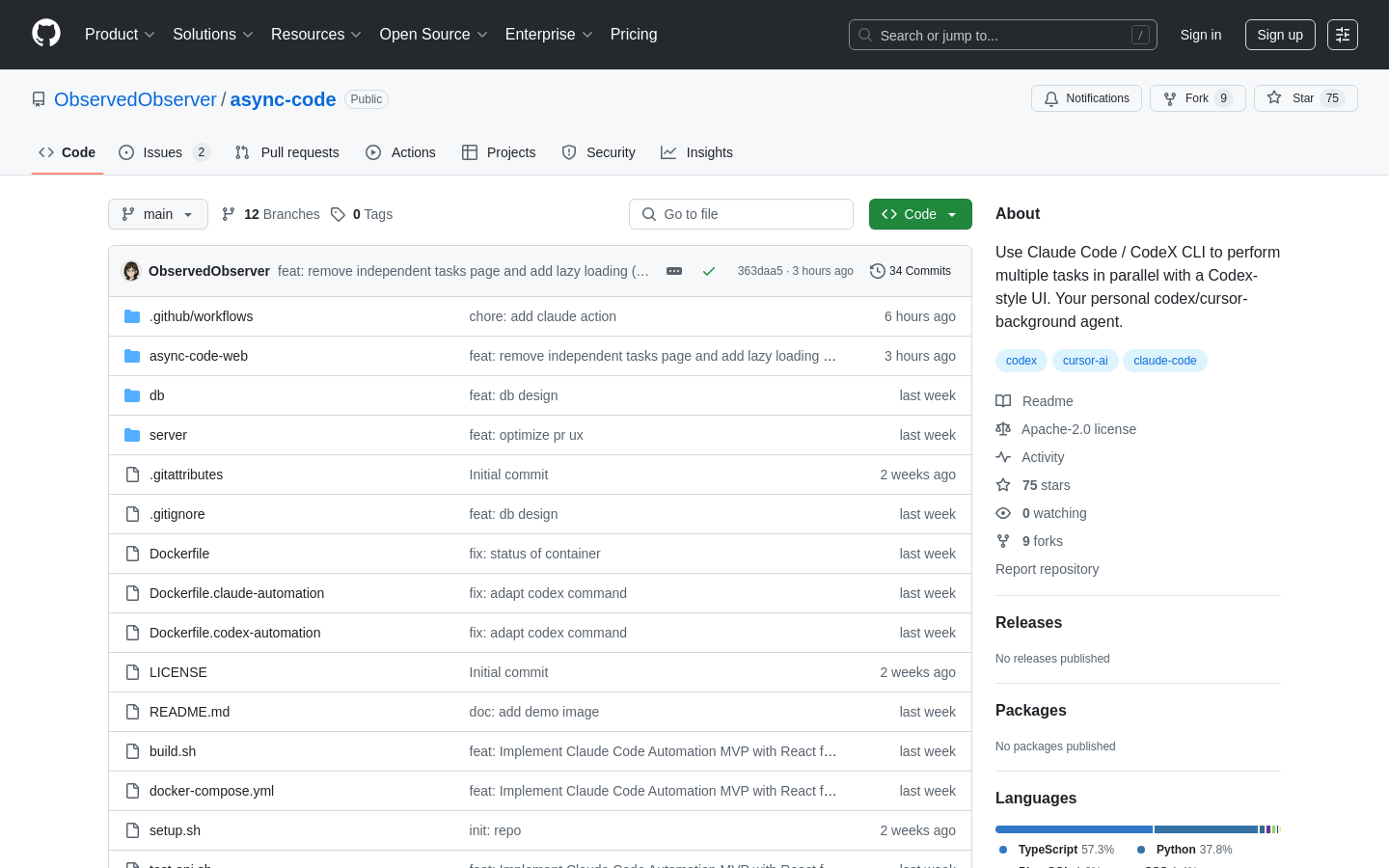This screenshot has height=868, width=1389.
Task: Click the file icon for Dockerfile
Action: pyautogui.click(x=132, y=554)
